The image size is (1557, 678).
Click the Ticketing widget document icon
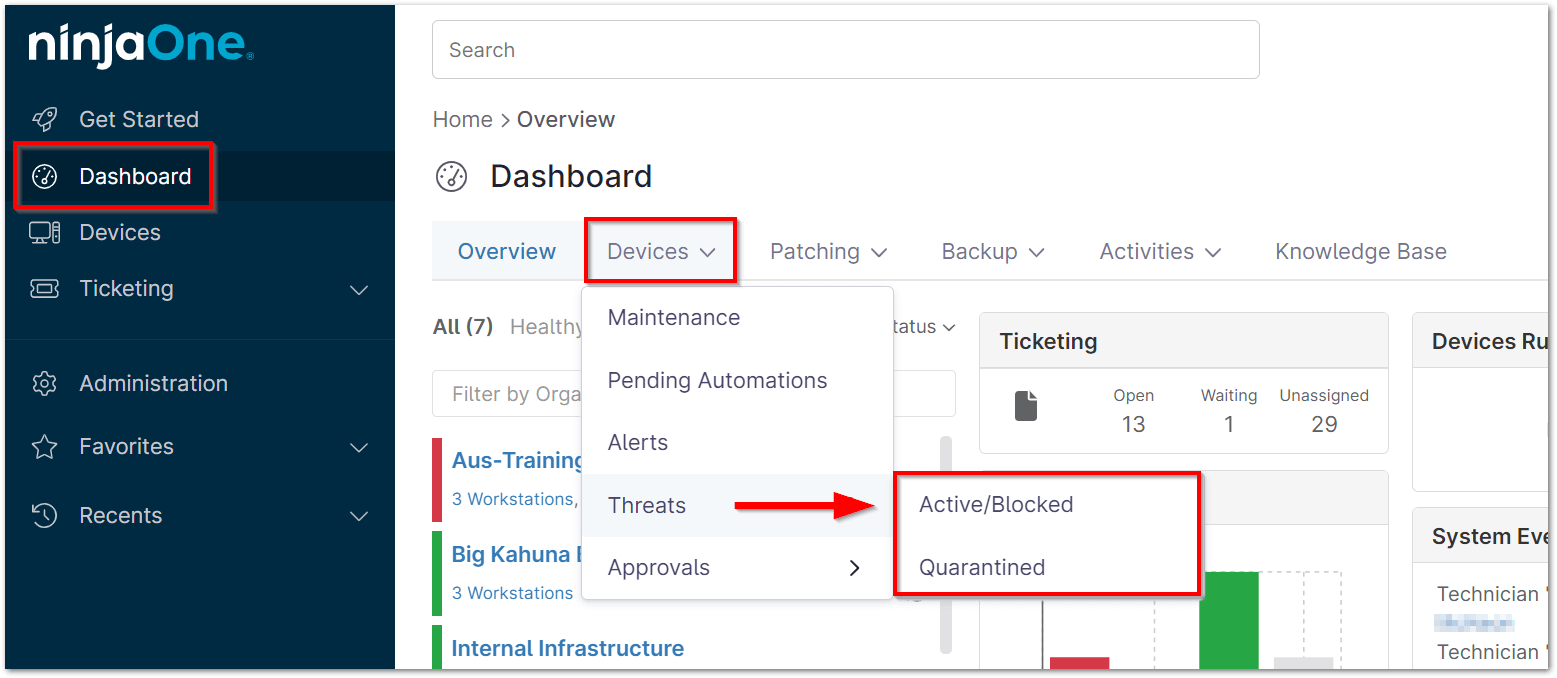tap(1027, 406)
